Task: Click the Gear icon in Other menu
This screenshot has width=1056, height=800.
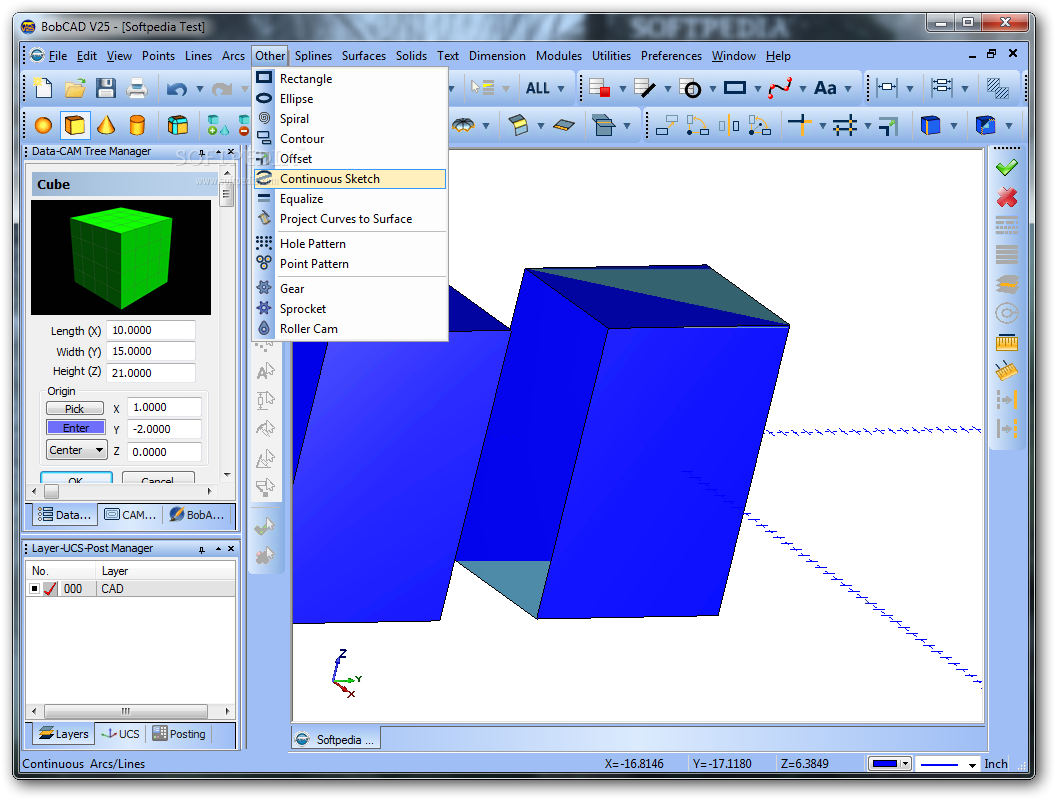Action: 264,288
